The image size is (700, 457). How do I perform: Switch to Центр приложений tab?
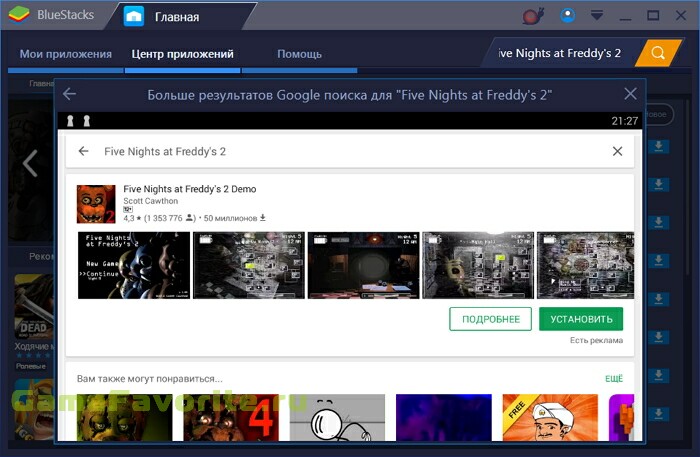182,54
